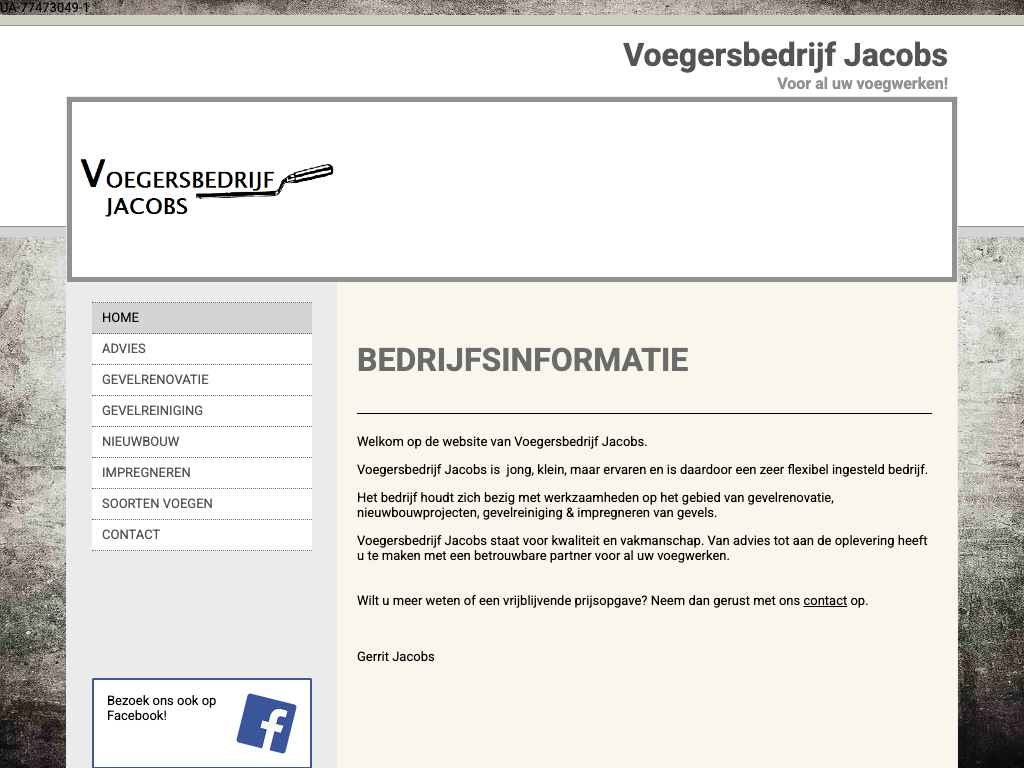
Task: Click the 'Welkom op de website' sentence
Action: click(502, 441)
